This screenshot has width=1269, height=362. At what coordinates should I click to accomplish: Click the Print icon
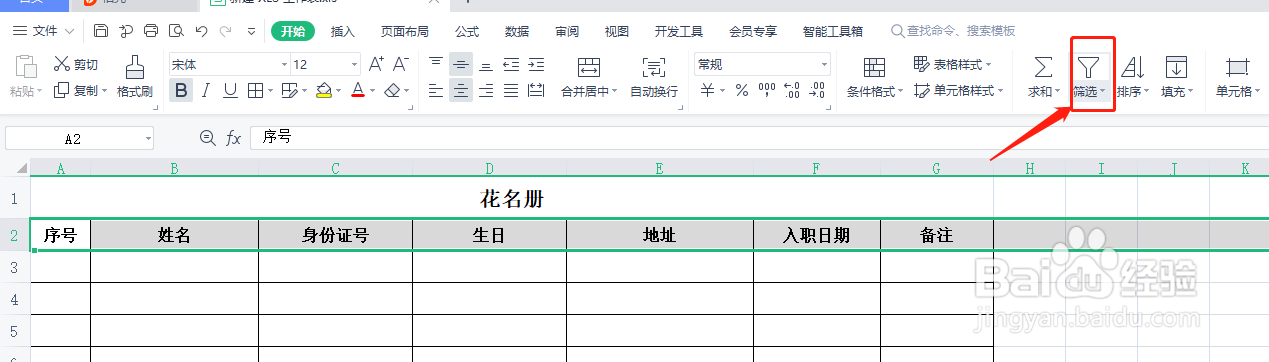pyautogui.click(x=151, y=31)
